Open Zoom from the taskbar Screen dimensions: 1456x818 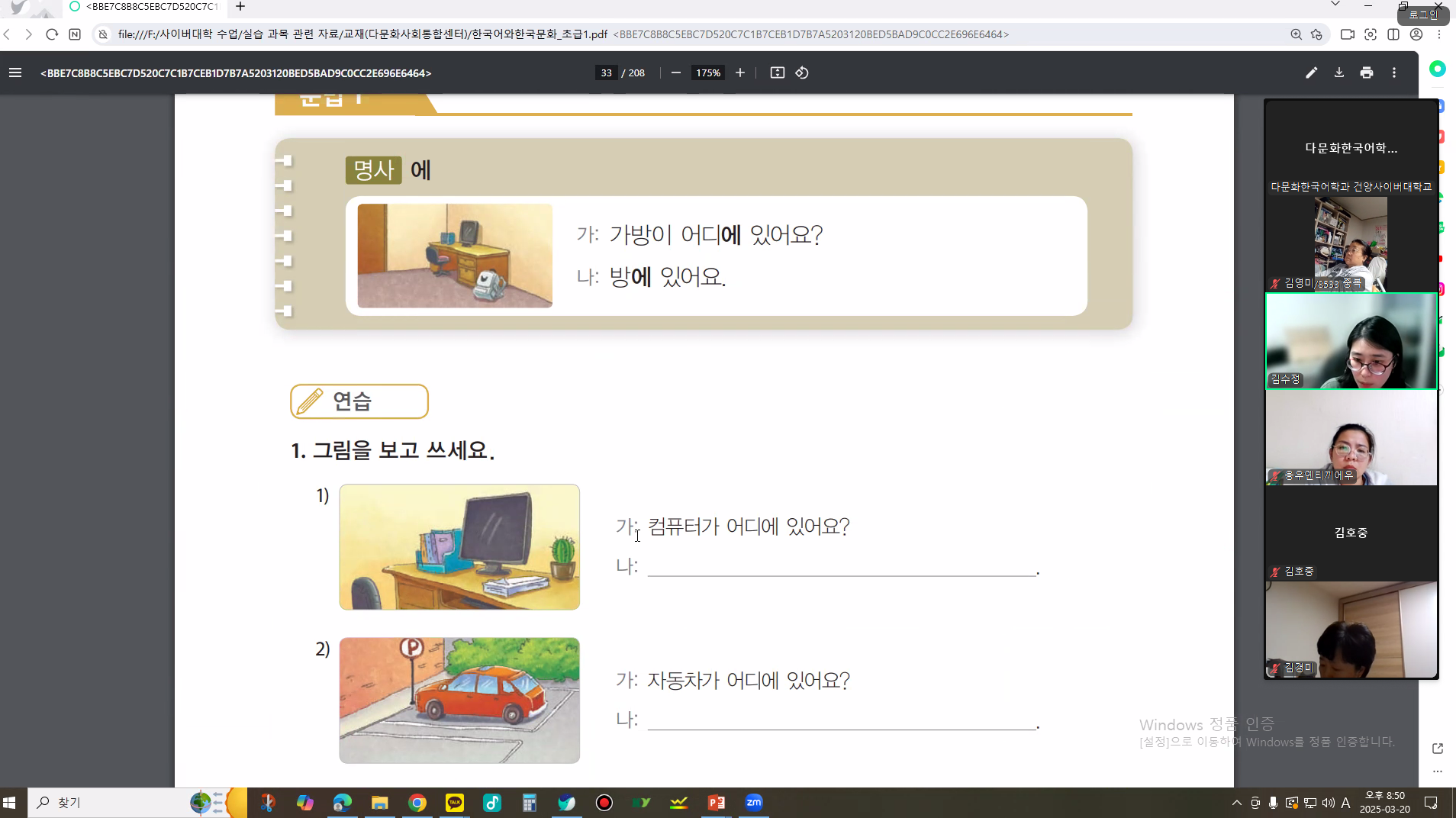click(753, 803)
